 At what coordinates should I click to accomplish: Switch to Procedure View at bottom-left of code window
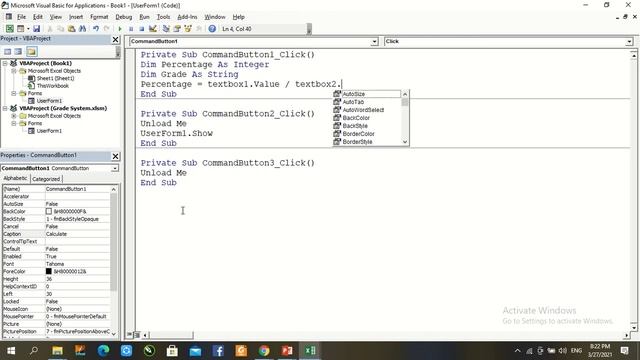[129, 335]
